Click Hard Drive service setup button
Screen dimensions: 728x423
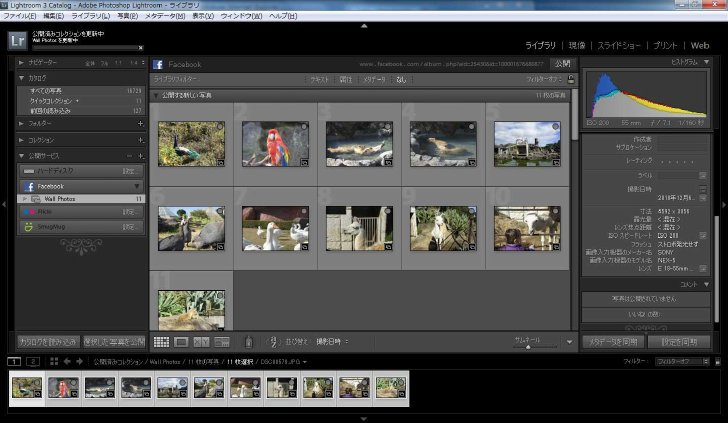pyautogui.click(x=129, y=171)
